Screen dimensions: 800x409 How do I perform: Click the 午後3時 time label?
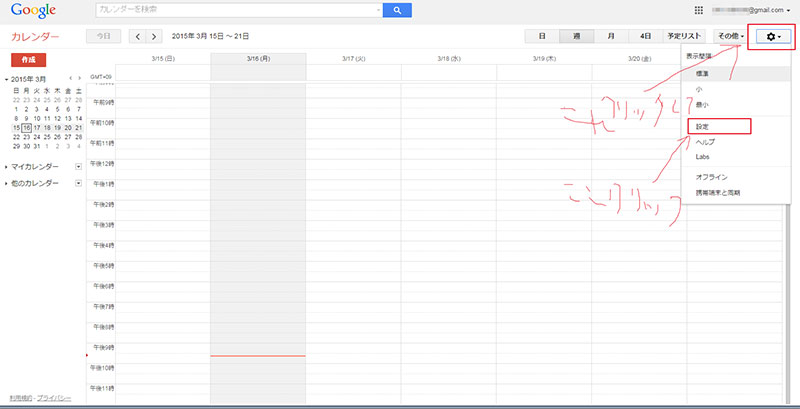click(x=104, y=225)
